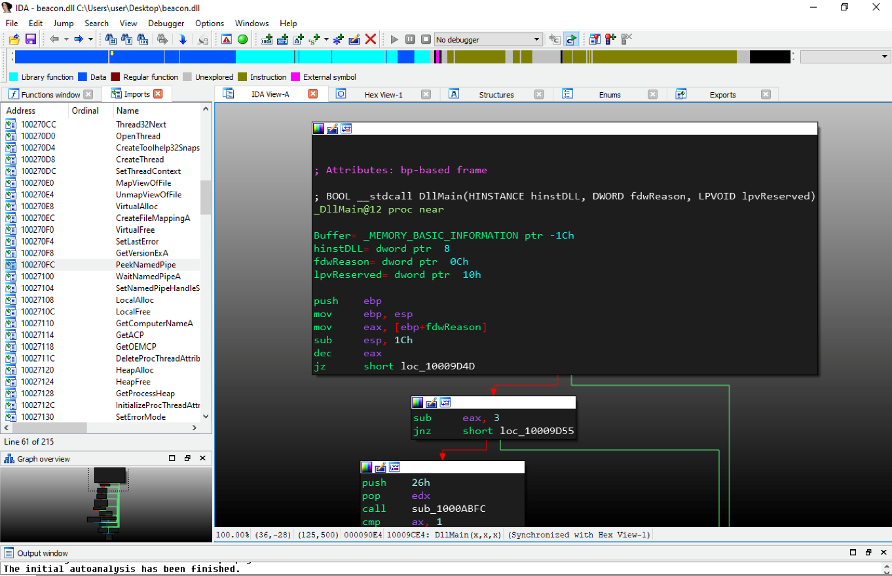The height and width of the screenshot is (576, 892).
Task: Sort imports by the Name column header
Action: point(127,111)
